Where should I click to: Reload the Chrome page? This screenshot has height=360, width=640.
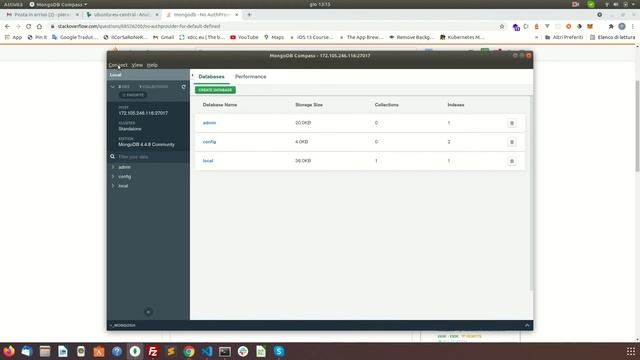click(28, 26)
